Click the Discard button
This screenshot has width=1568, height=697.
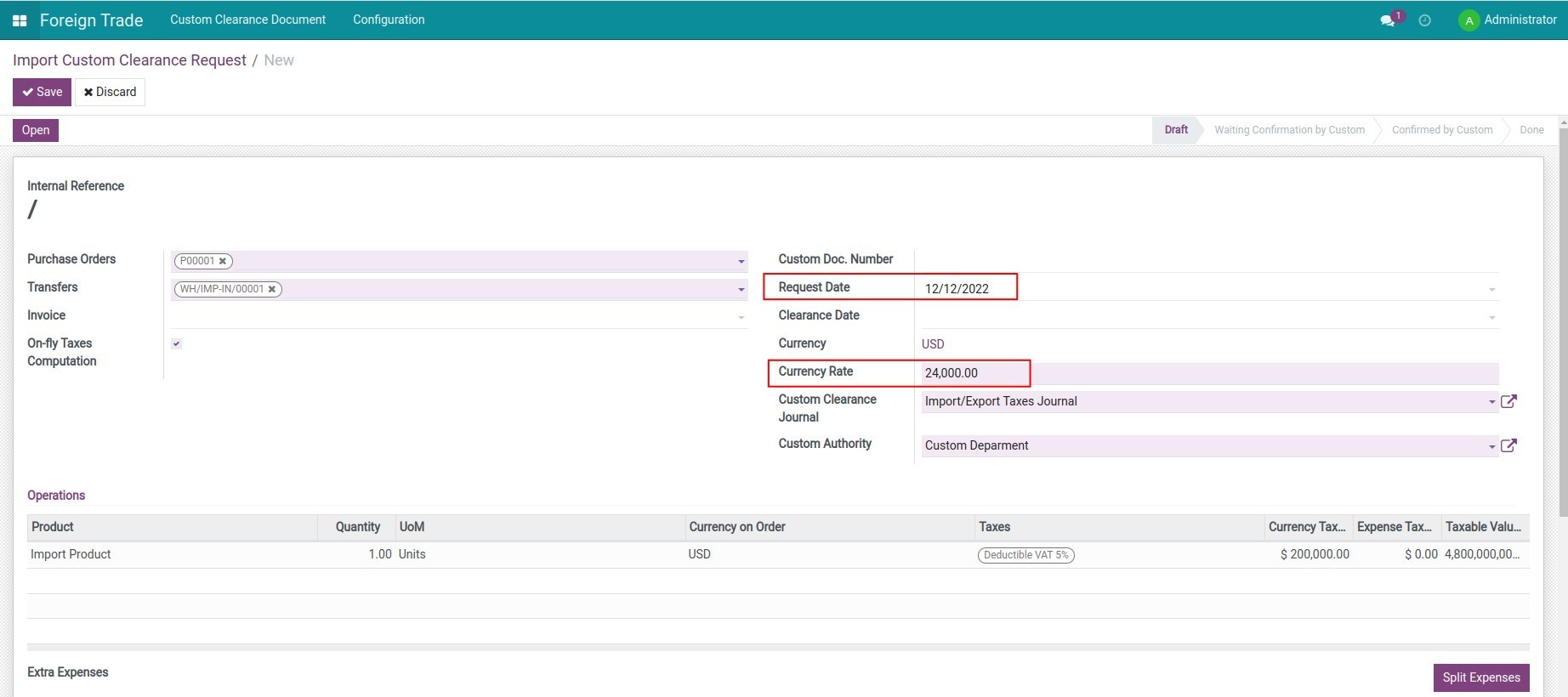(x=110, y=92)
